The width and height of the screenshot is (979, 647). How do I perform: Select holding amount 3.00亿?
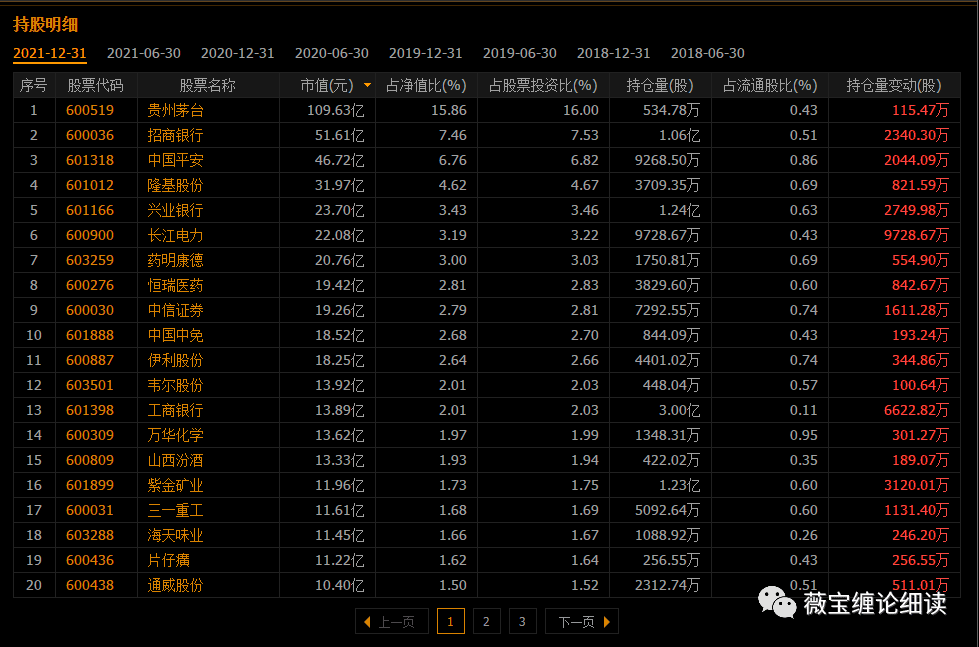tap(679, 410)
